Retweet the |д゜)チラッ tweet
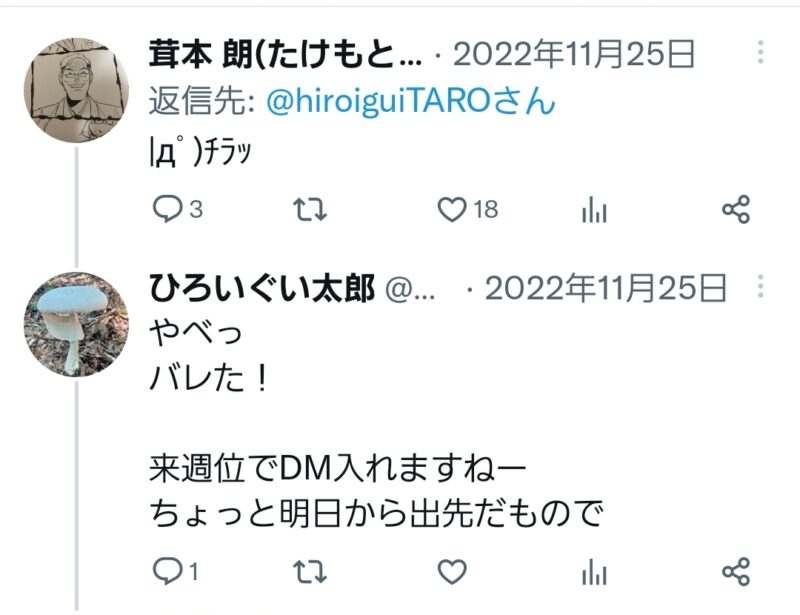The height and width of the screenshot is (615, 800). point(310,209)
